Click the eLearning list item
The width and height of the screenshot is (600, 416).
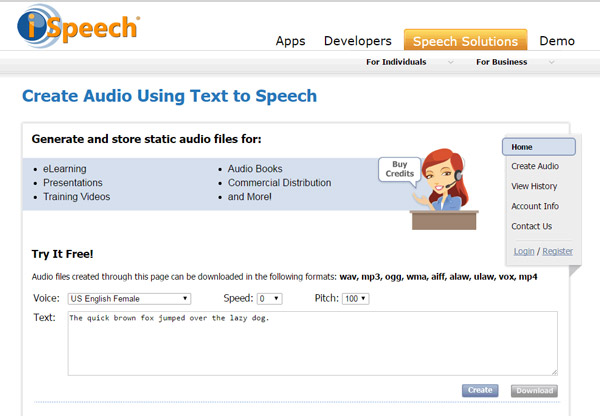[65, 169]
